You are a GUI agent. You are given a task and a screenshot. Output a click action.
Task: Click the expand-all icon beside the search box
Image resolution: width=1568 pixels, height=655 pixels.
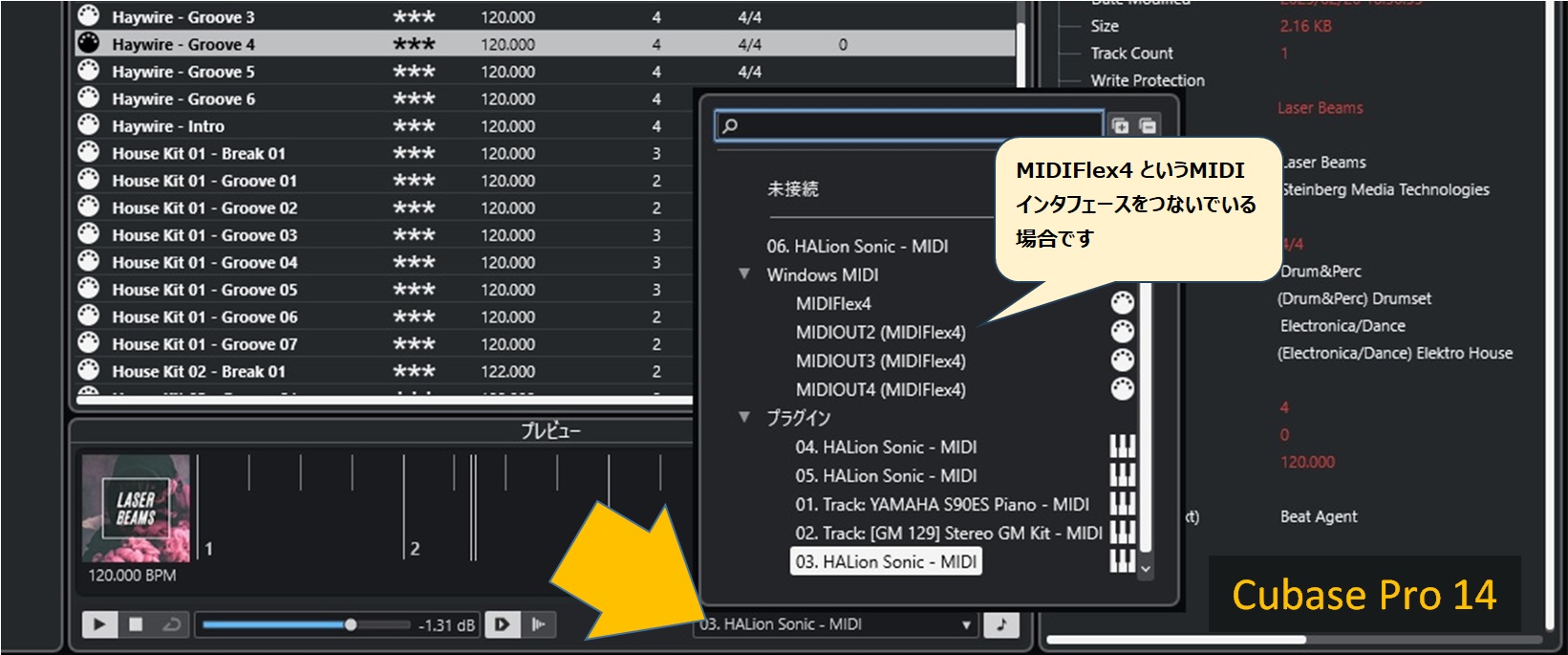(x=1120, y=125)
